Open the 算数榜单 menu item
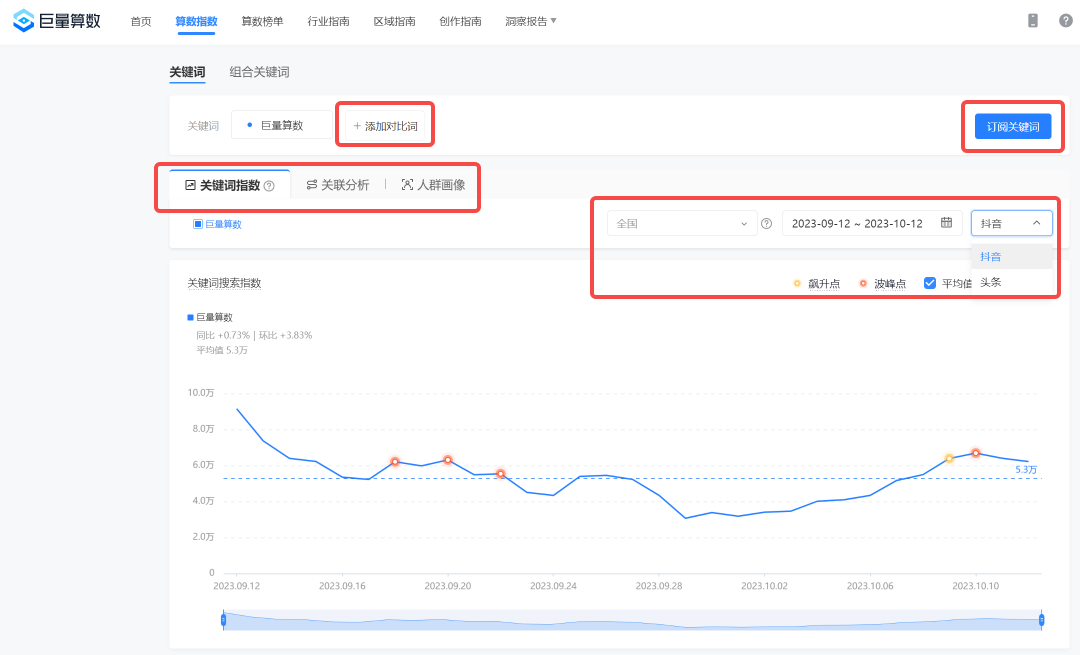 click(261, 19)
